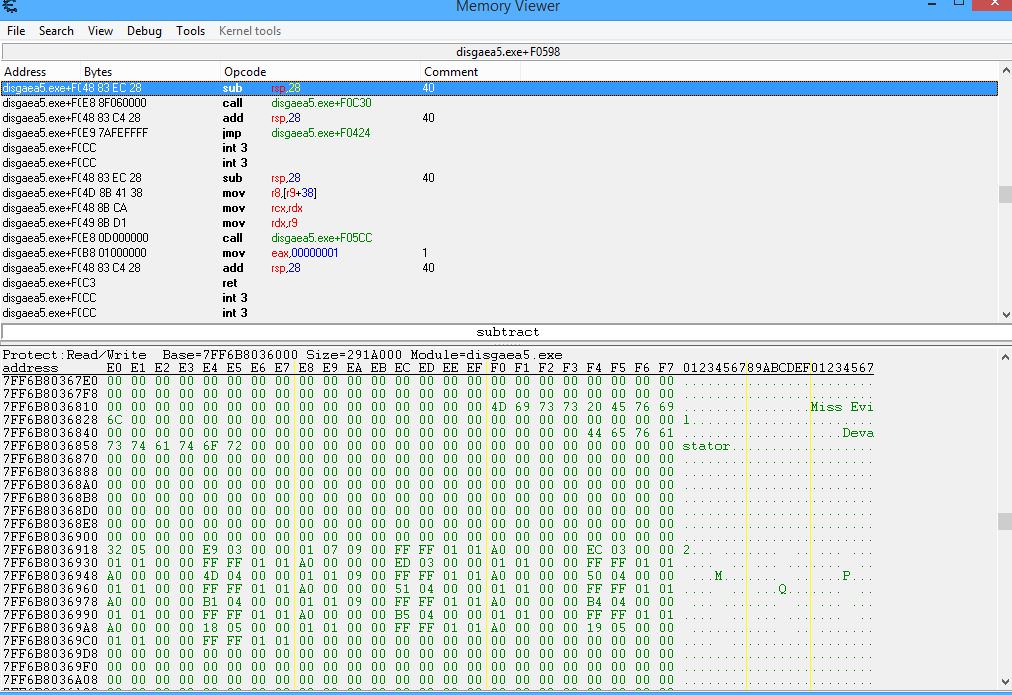Click the hex view scrollbar thumb

pyautogui.click(x=1005, y=521)
